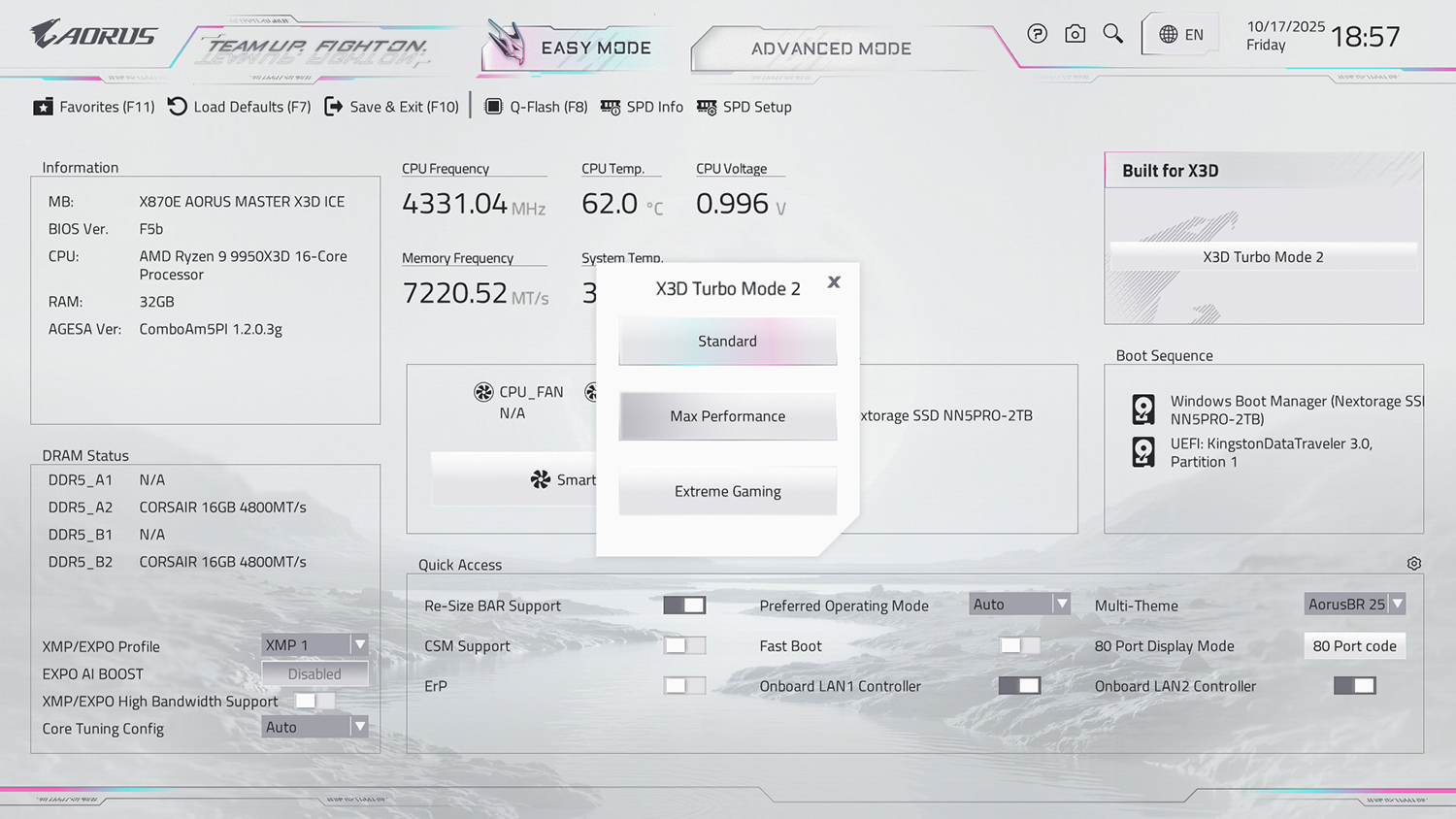Click EN language selector
Viewport: 1456px width, 819px height.
1180,35
